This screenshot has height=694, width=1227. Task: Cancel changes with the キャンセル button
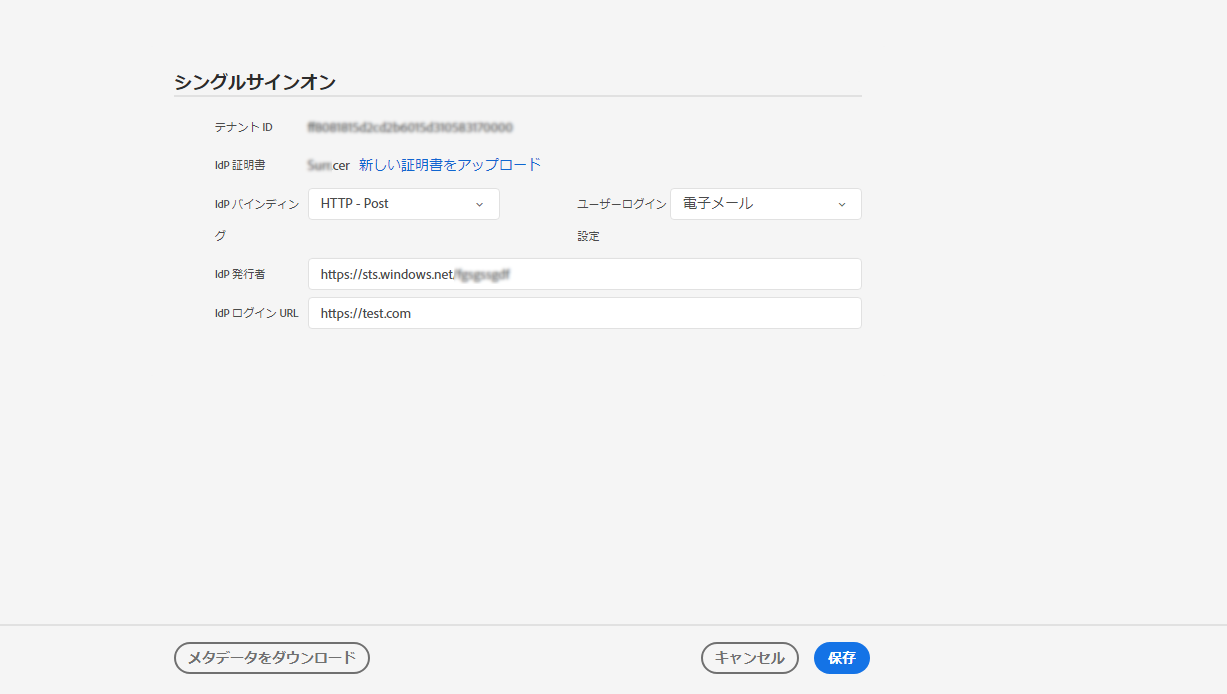point(749,658)
